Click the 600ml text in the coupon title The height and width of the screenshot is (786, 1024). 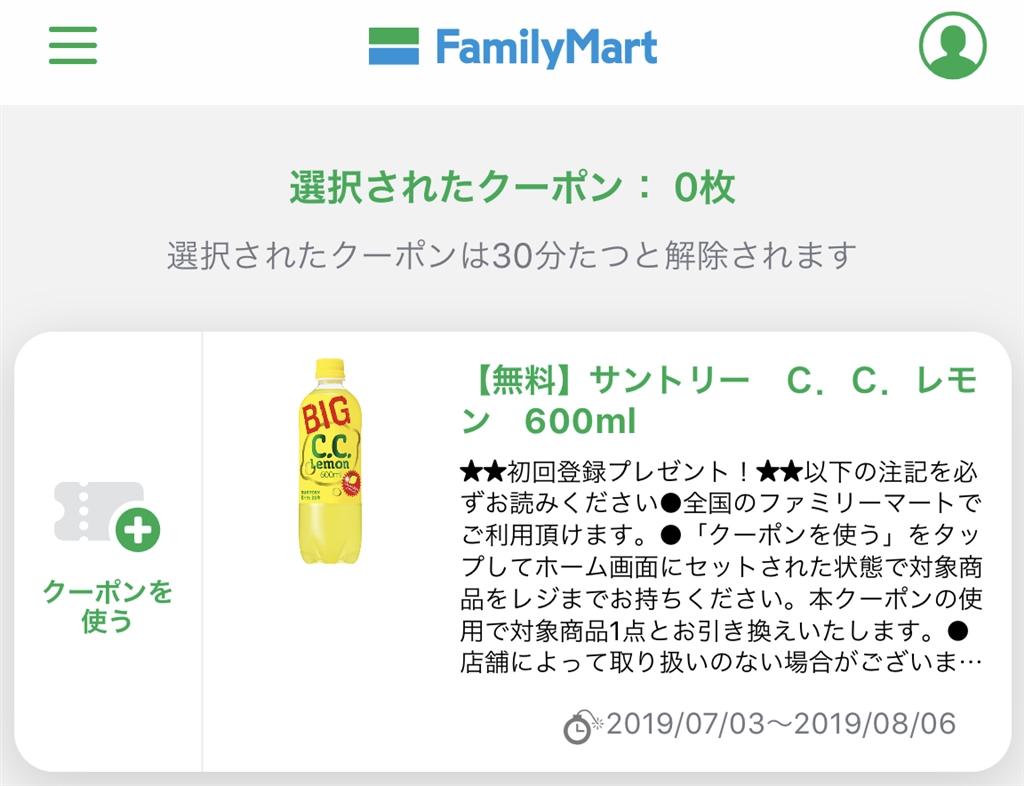580,422
